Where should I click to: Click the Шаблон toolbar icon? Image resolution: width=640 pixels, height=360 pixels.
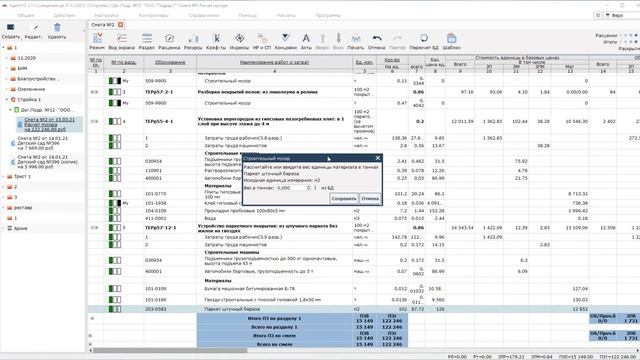[x=451, y=38]
